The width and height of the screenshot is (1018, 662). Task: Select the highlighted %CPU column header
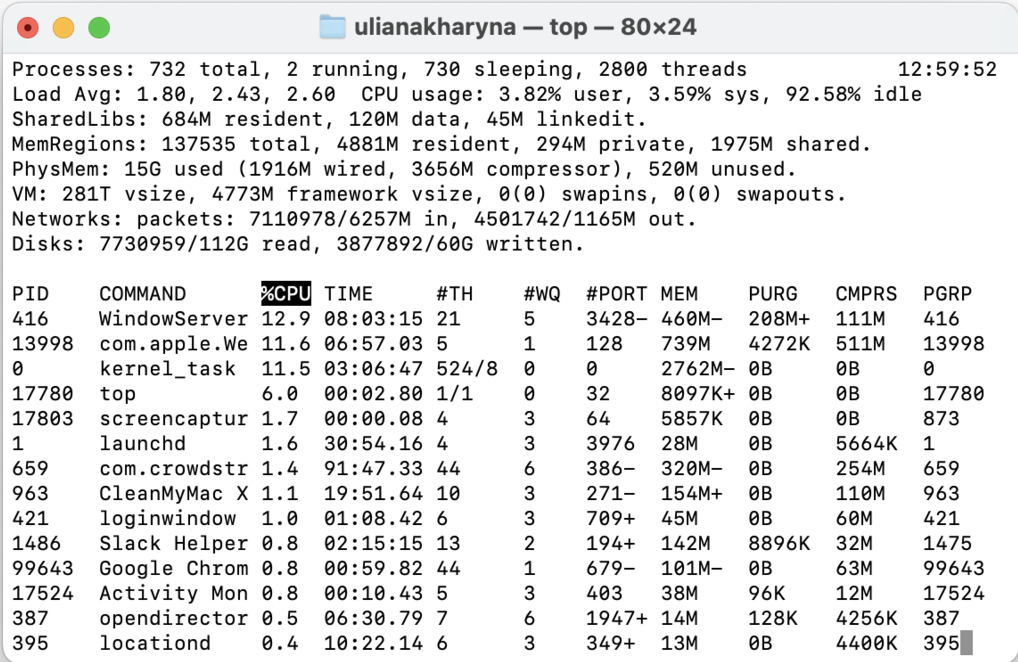coord(285,293)
